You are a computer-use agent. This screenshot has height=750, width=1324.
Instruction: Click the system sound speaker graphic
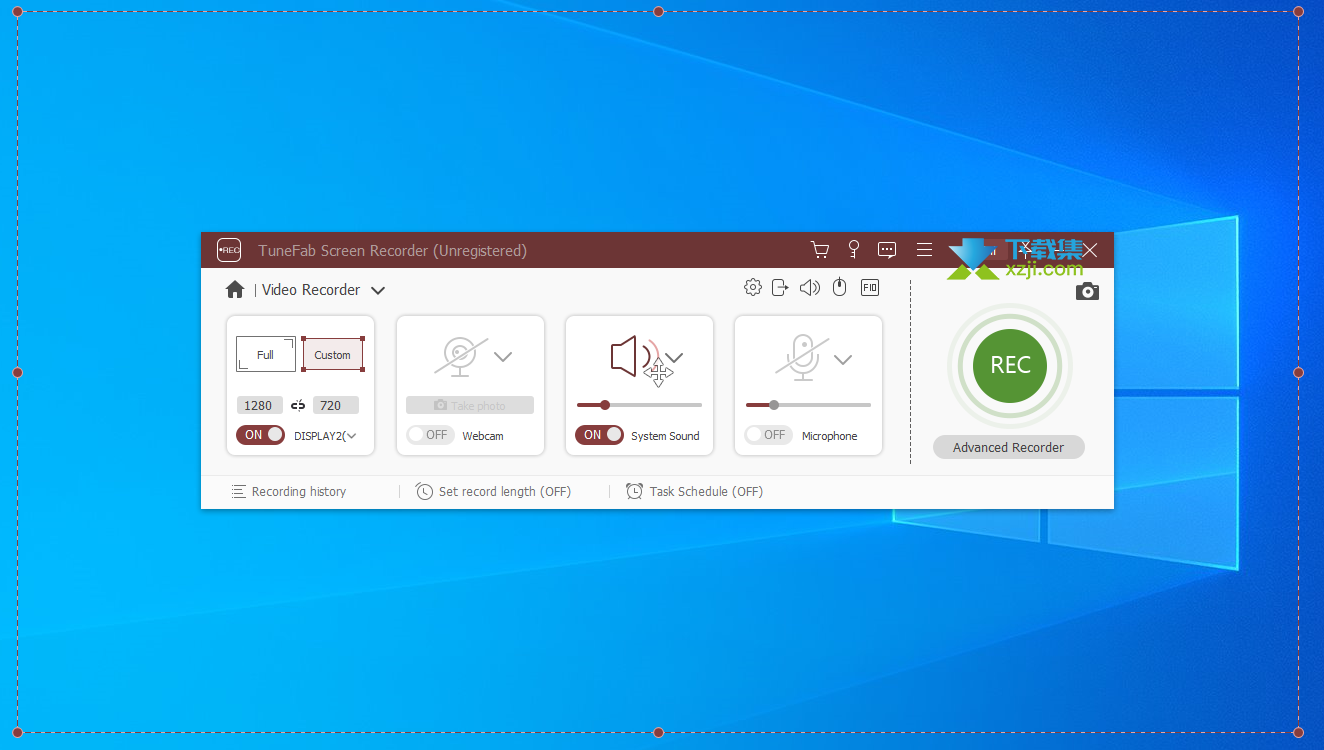click(x=635, y=357)
